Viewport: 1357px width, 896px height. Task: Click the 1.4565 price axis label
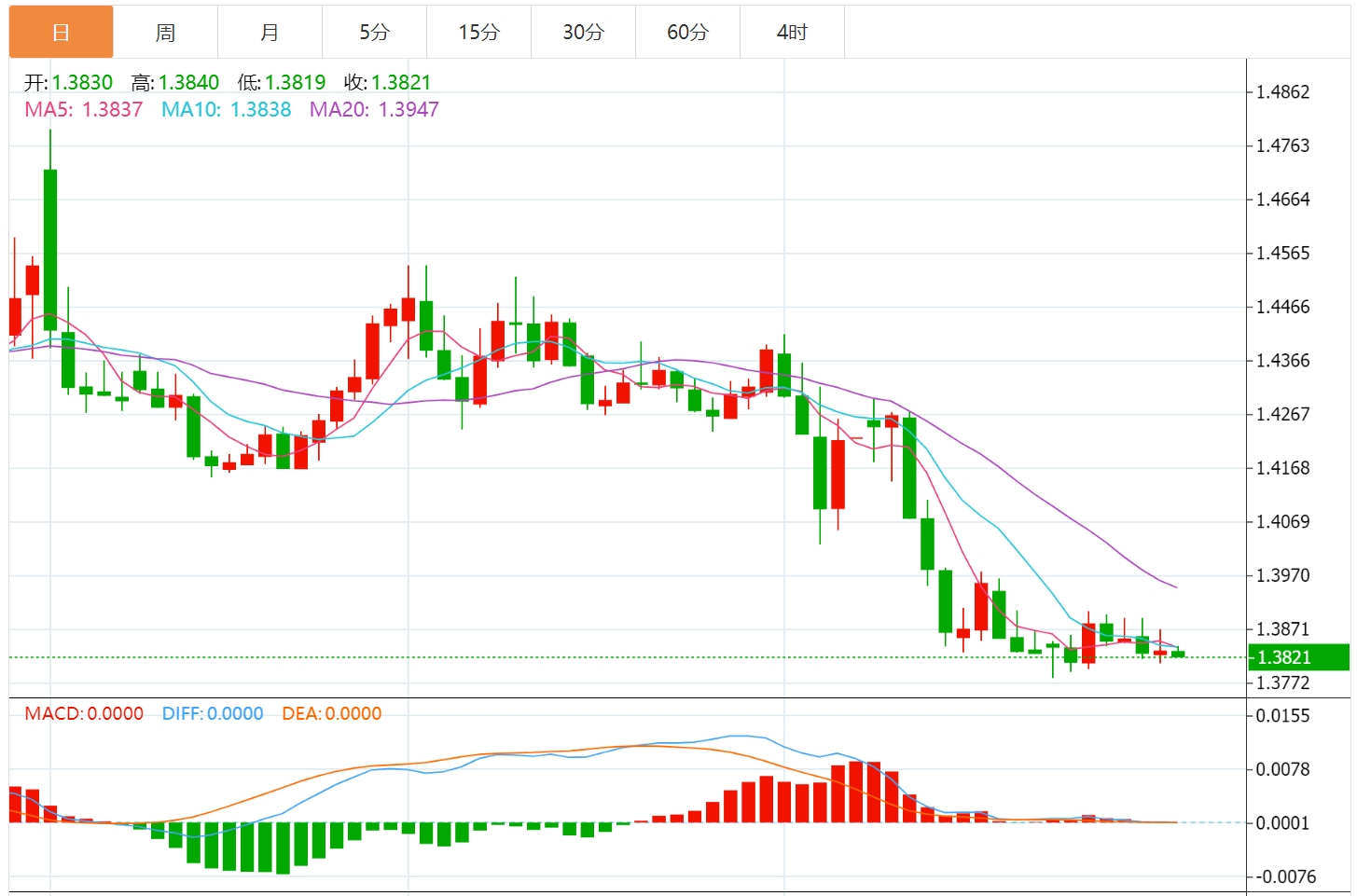coord(1283,254)
